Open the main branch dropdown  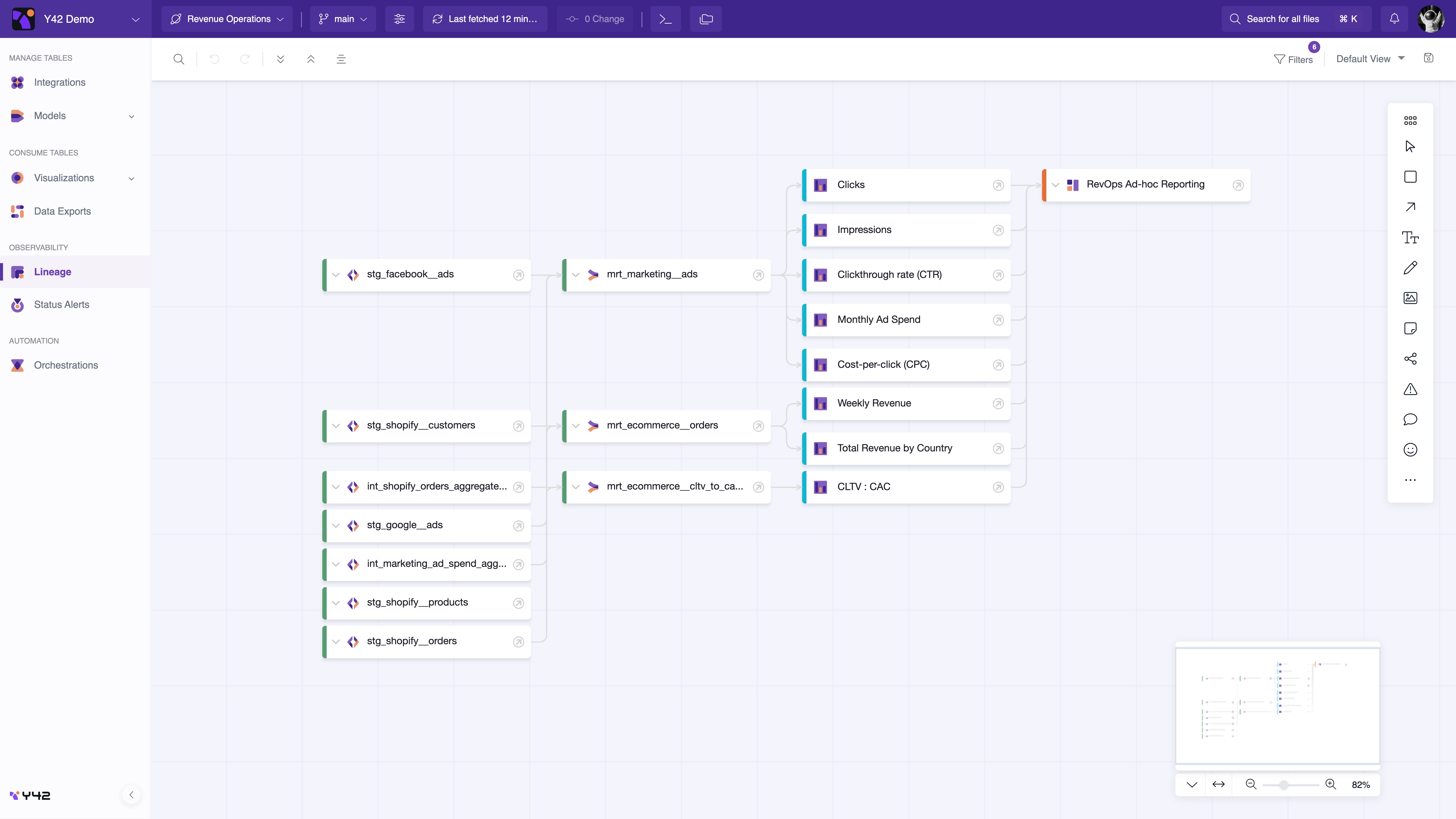[x=343, y=19]
